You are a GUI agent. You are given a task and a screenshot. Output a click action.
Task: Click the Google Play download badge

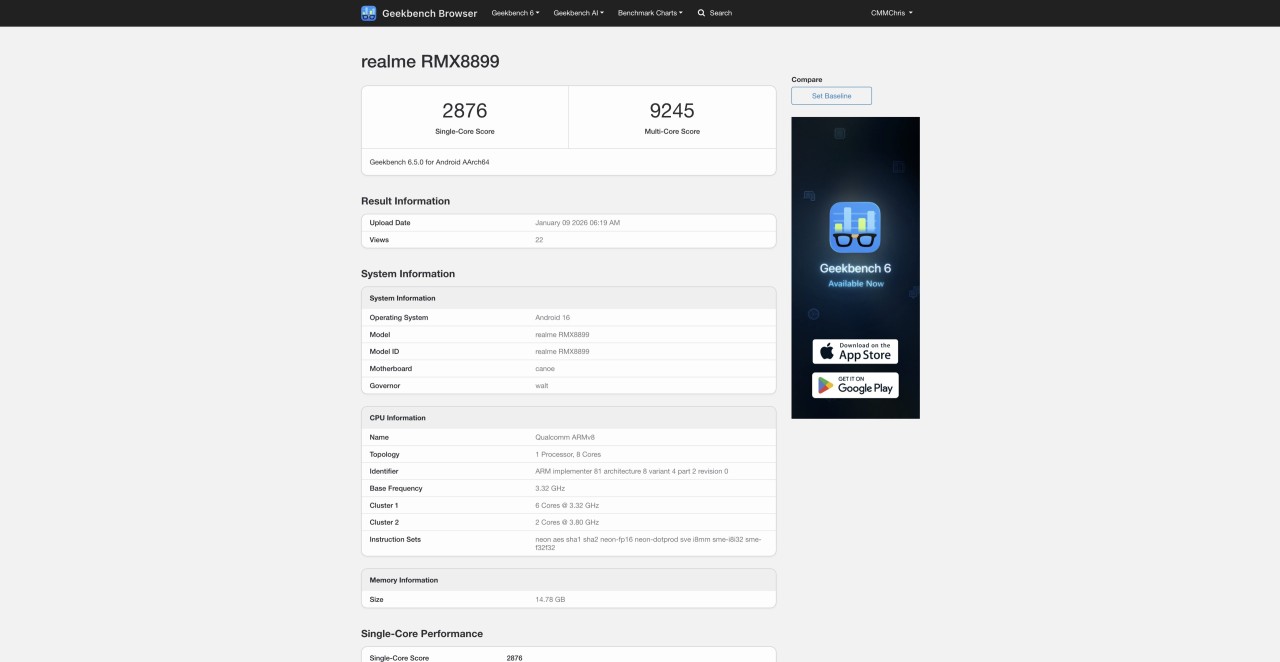coord(855,385)
